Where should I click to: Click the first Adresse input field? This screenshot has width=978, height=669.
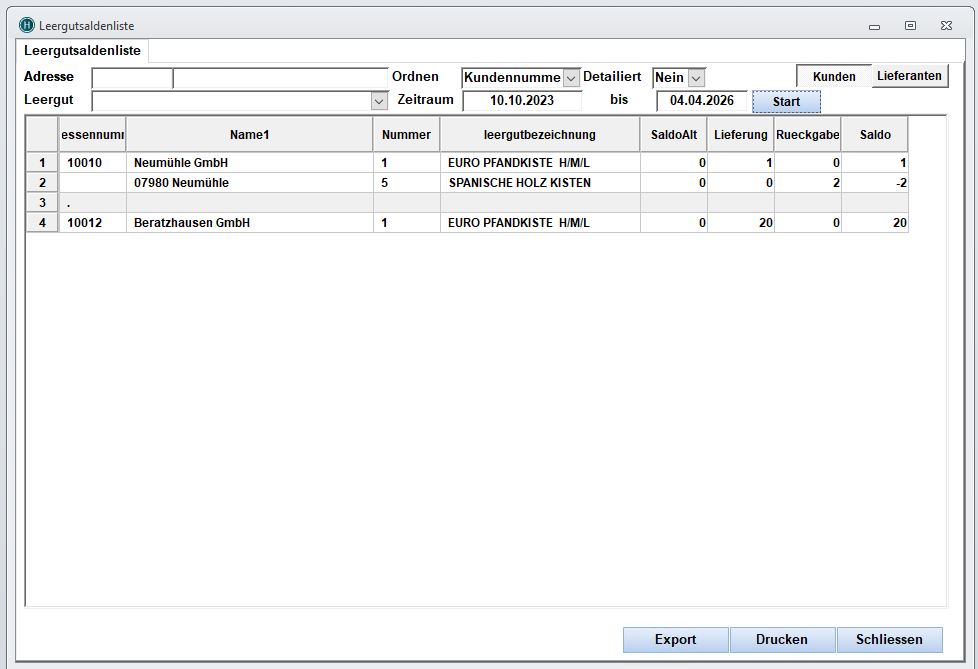tap(131, 78)
